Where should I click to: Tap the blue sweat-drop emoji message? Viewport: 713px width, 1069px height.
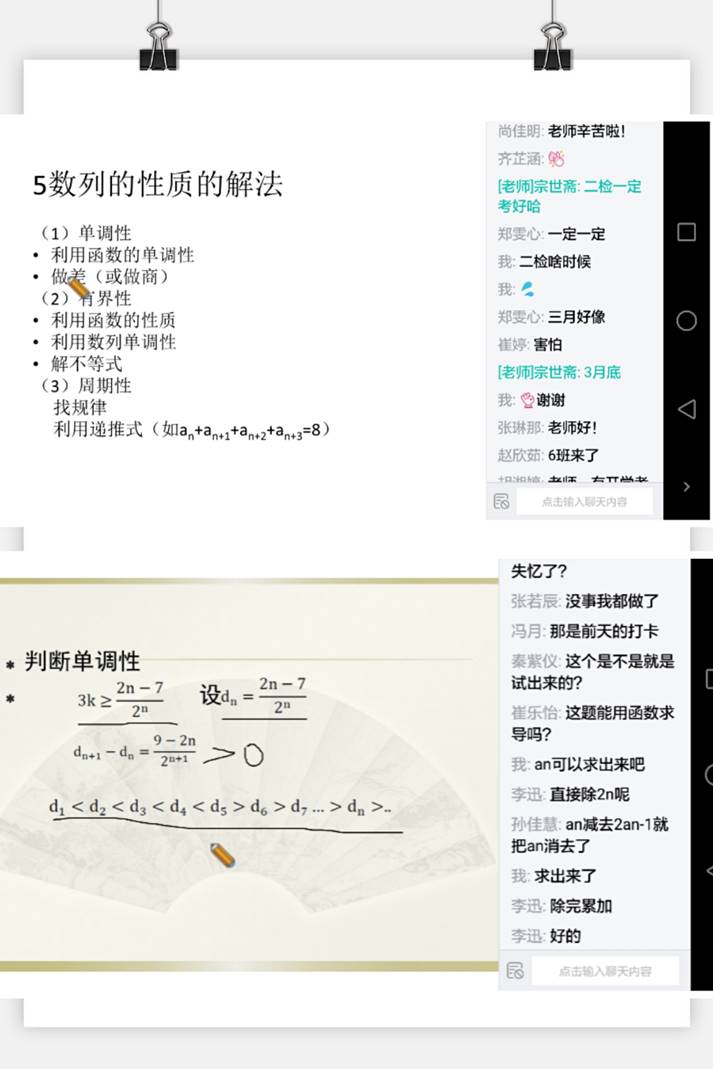click(x=528, y=289)
